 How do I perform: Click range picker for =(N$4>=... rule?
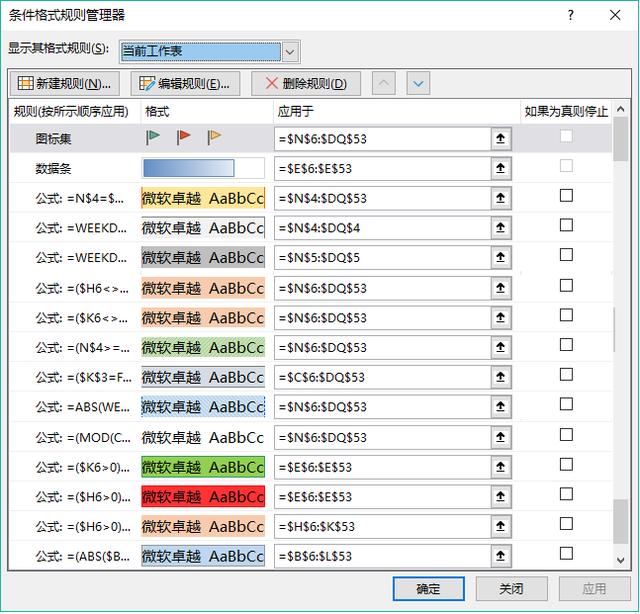click(500, 347)
